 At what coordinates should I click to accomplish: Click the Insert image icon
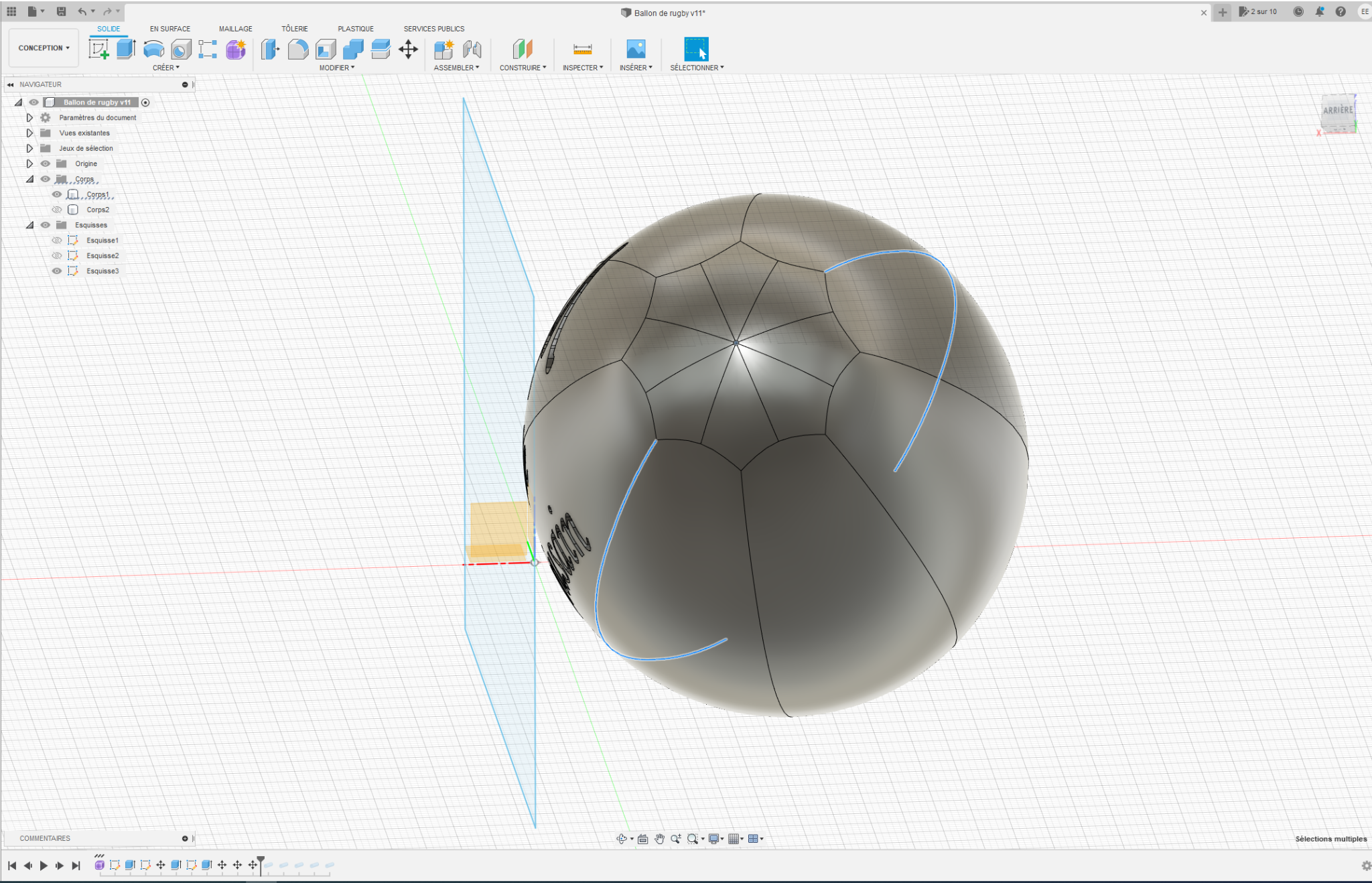coord(636,49)
